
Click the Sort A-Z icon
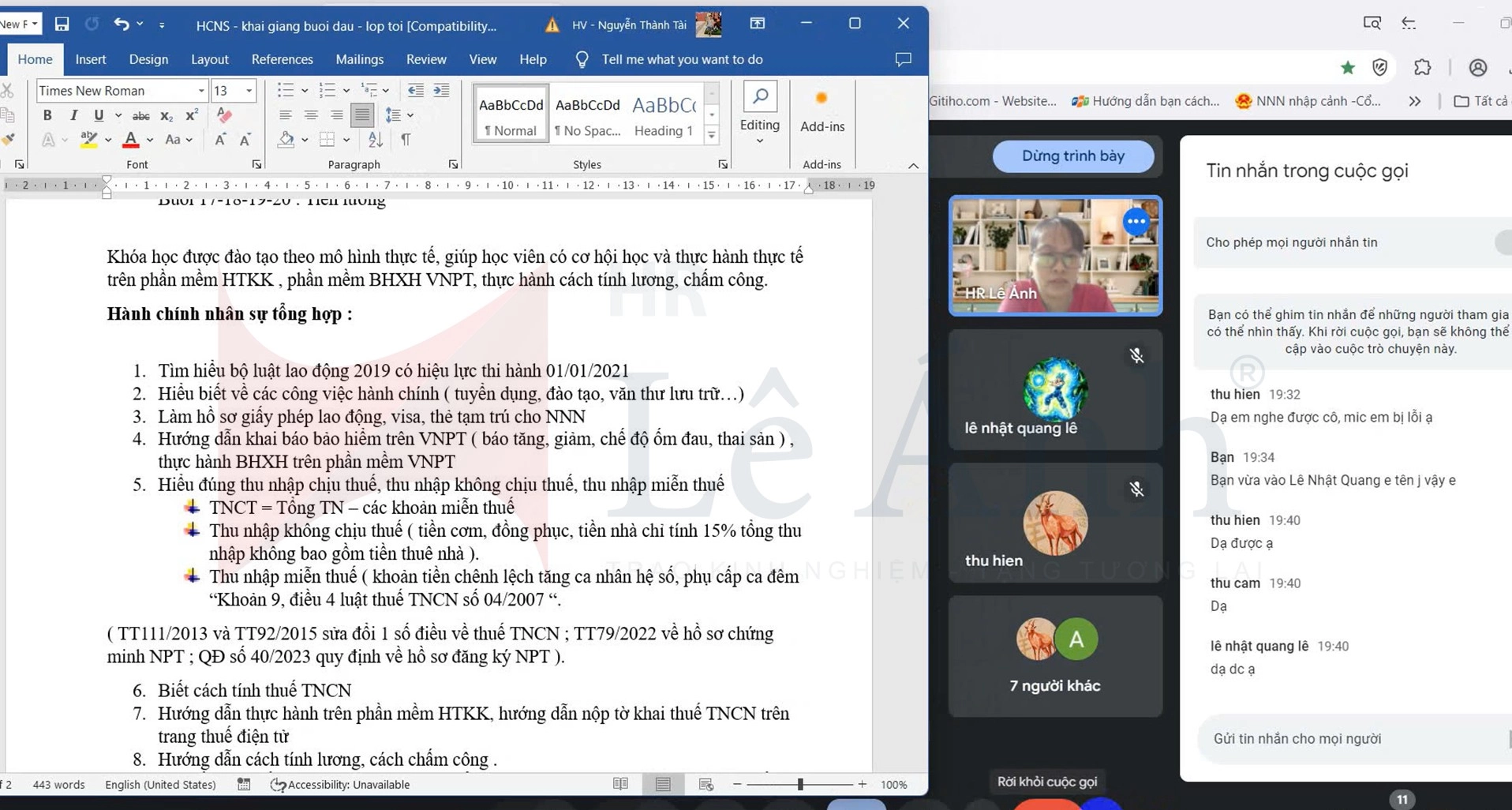[376, 140]
